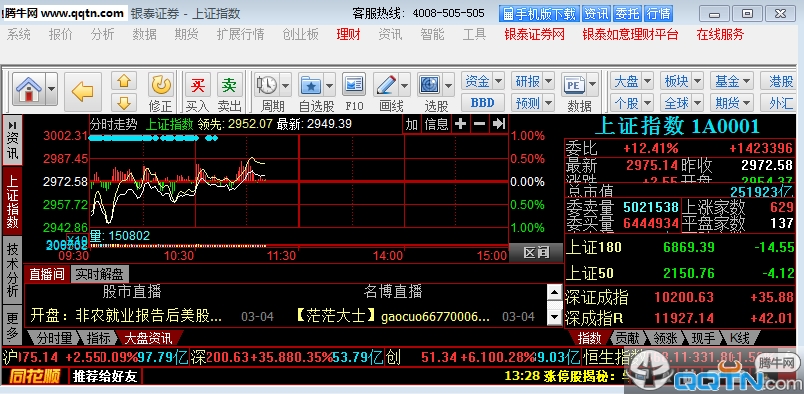Open the dropdown arrow beside the home icon
Screen dimensions: 804x394
click(51, 89)
